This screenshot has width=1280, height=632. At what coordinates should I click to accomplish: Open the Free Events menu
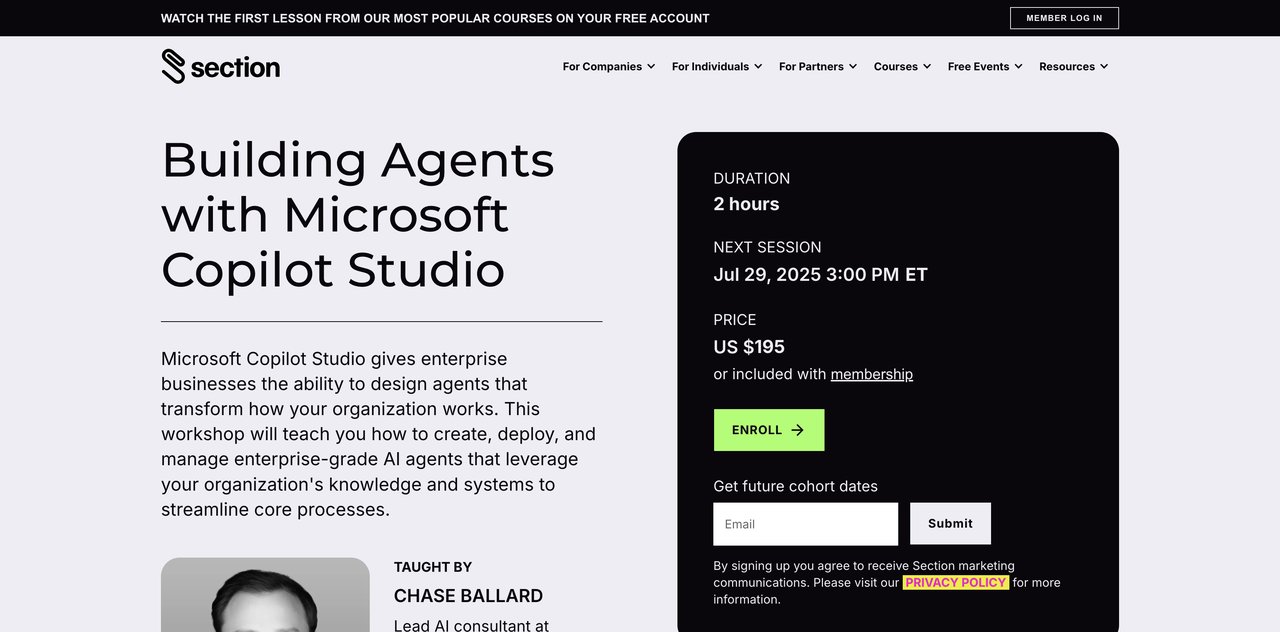click(x=985, y=67)
